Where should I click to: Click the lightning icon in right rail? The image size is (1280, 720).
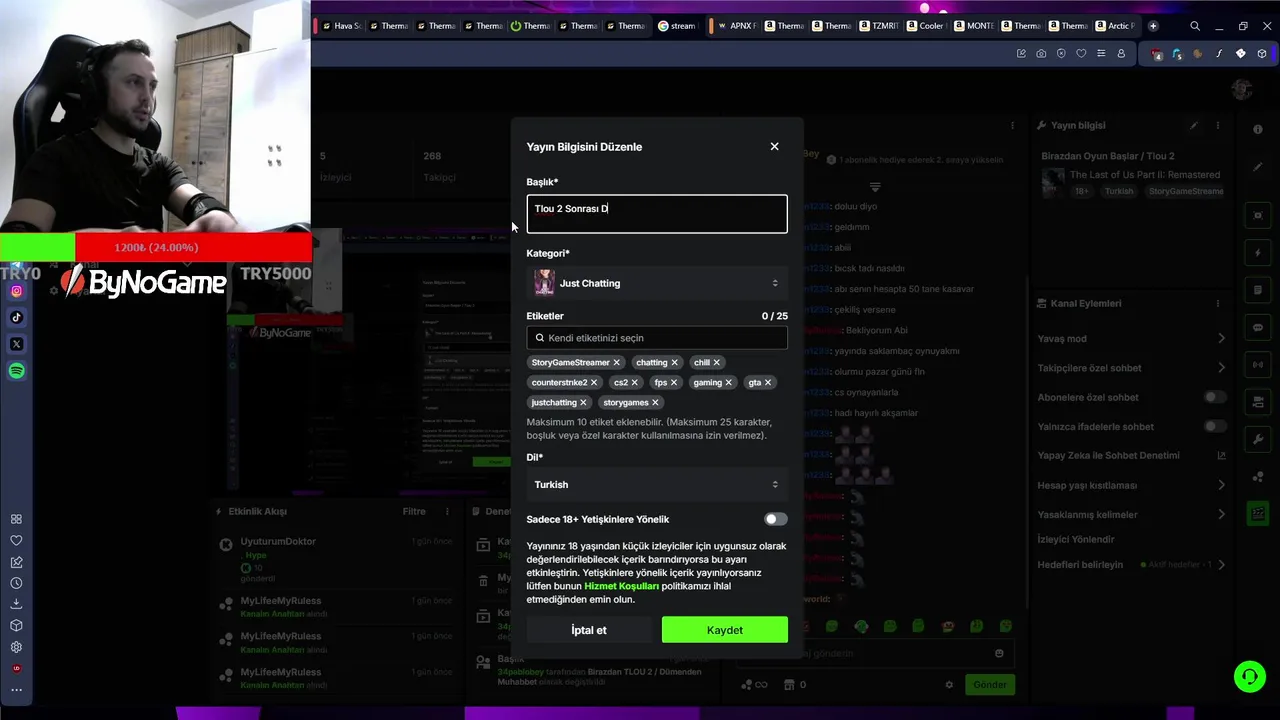point(1258,253)
